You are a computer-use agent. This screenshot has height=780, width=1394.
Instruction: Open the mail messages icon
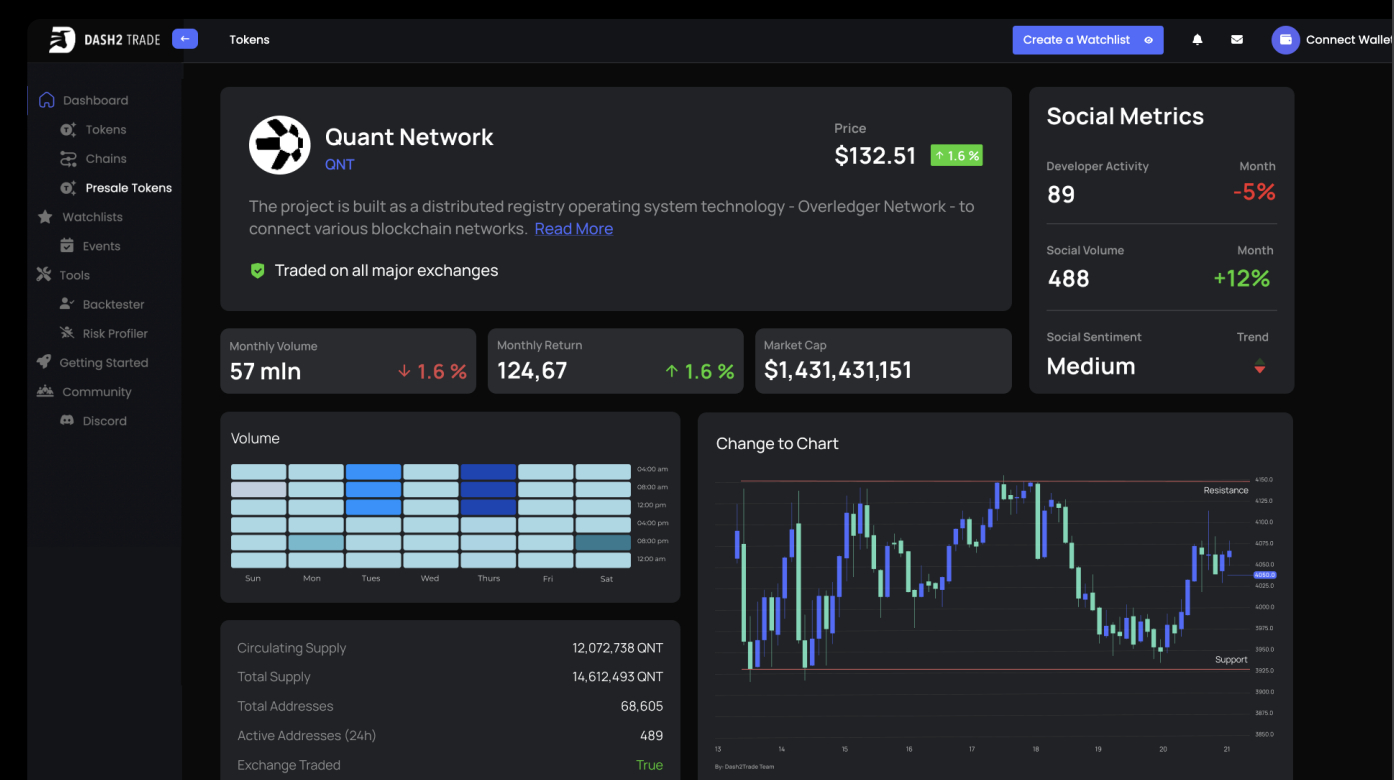click(1237, 40)
